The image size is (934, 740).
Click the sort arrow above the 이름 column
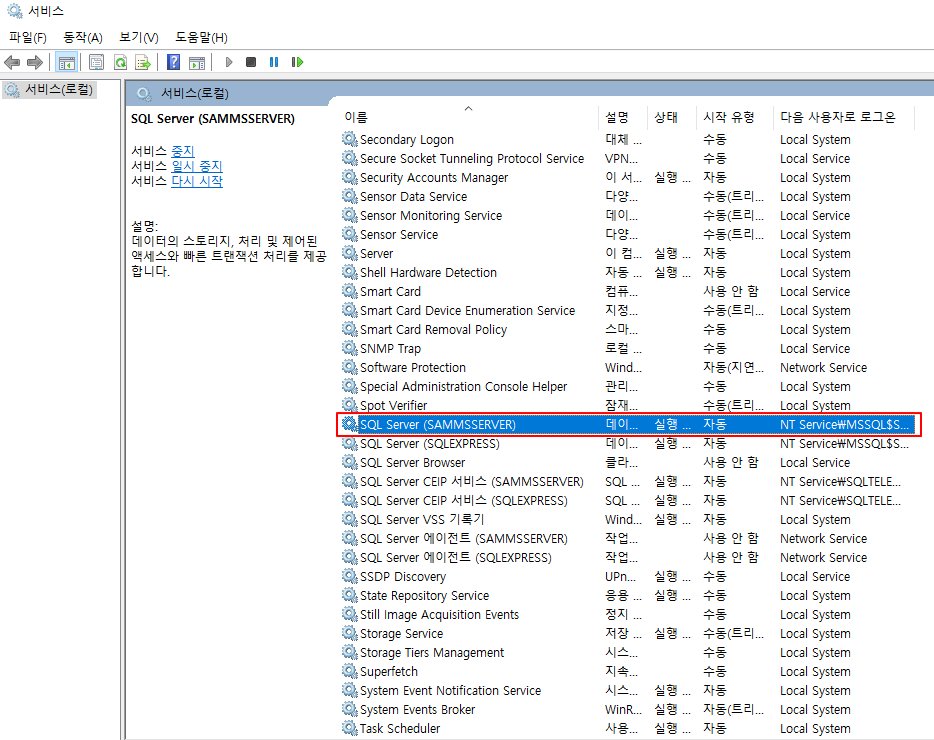click(469, 108)
